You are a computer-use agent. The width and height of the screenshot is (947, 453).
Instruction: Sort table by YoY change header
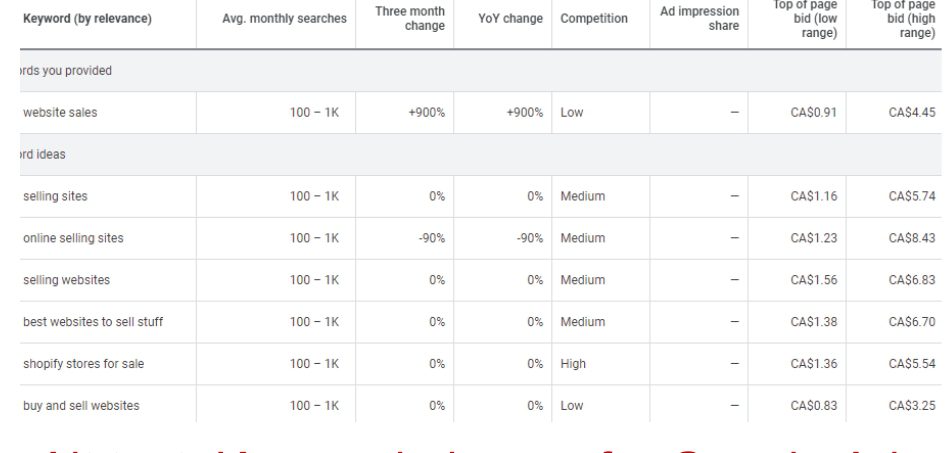[x=512, y=19]
